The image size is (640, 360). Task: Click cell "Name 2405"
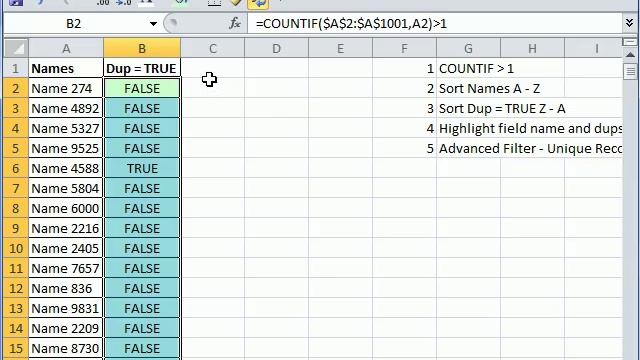(66, 248)
